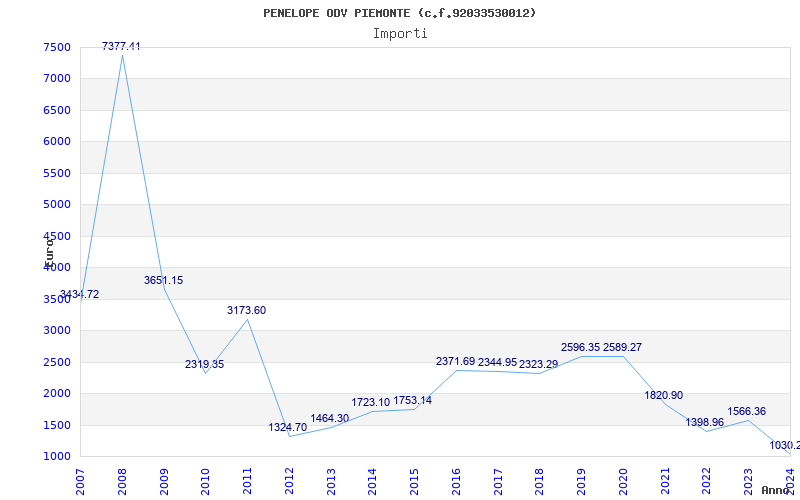This screenshot has width=800, height=500.
Task: Click the 2018 x-axis year label
Action: (540, 481)
